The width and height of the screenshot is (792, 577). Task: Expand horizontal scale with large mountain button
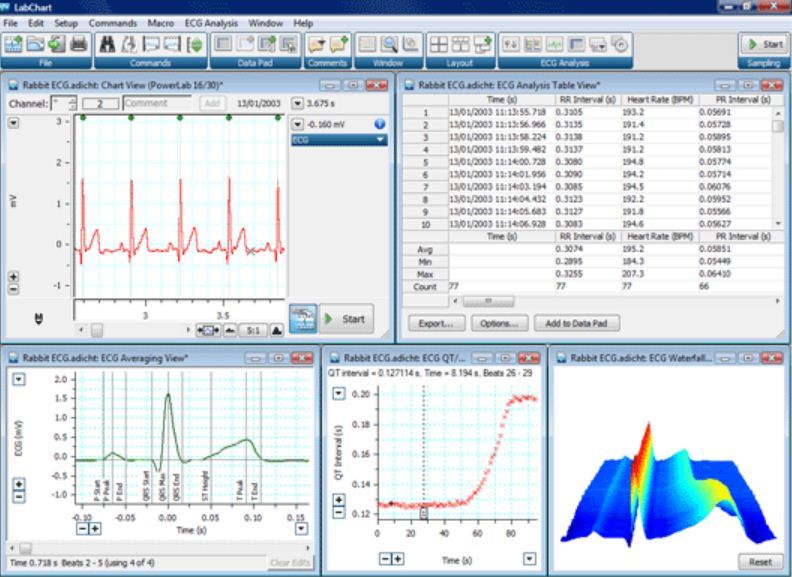point(276,330)
